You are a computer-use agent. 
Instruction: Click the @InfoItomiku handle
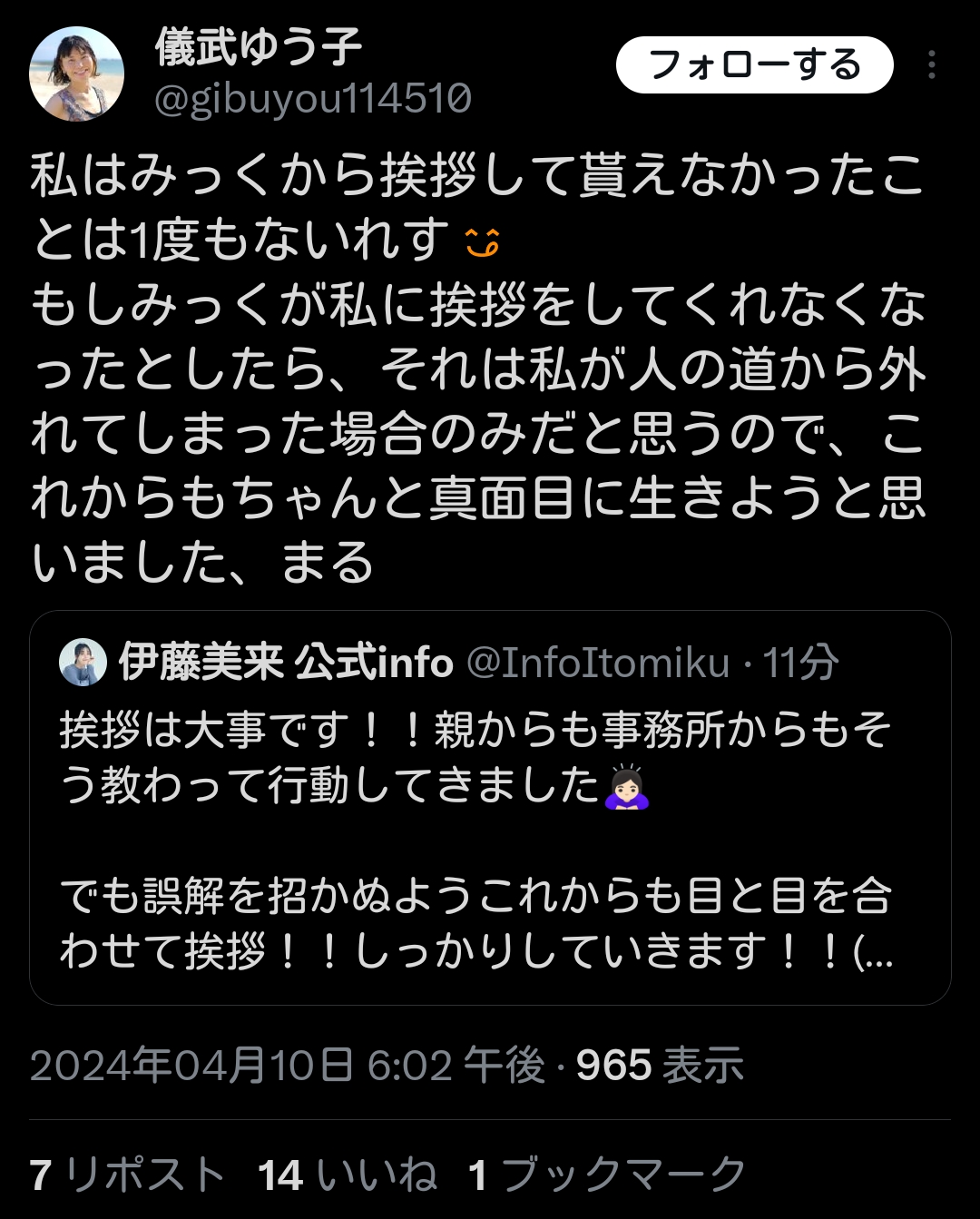pyautogui.click(x=598, y=664)
